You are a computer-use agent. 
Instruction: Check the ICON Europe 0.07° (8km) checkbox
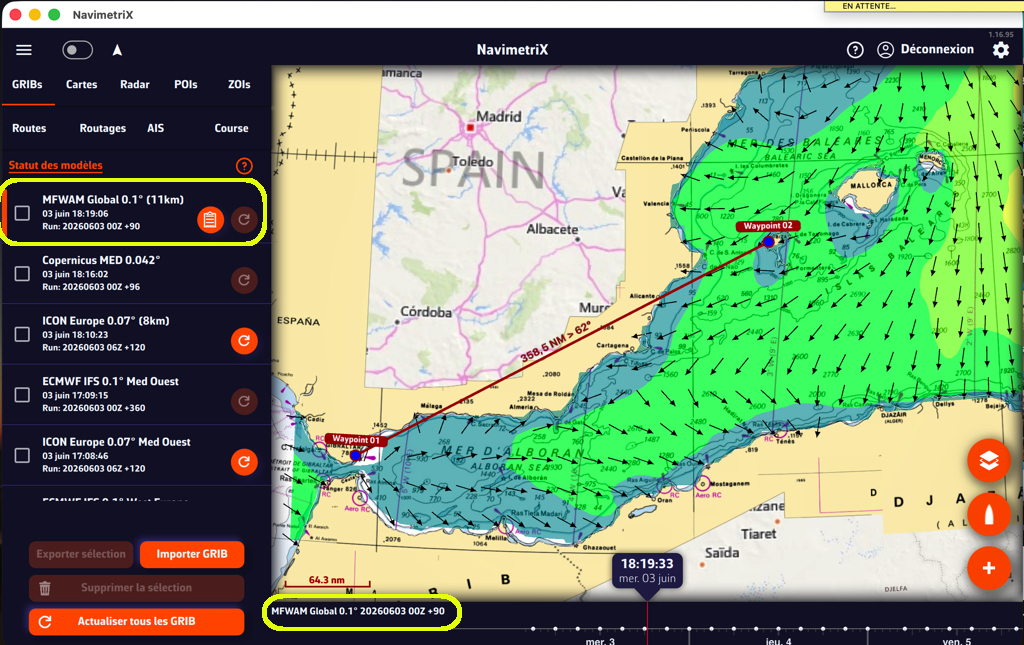[x=22, y=334]
